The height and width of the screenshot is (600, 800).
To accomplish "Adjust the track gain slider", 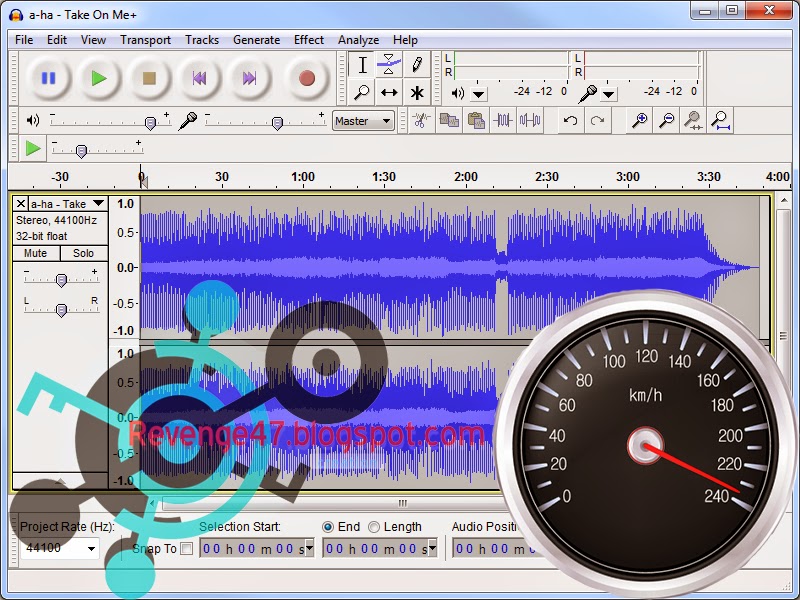I will (62, 280).
